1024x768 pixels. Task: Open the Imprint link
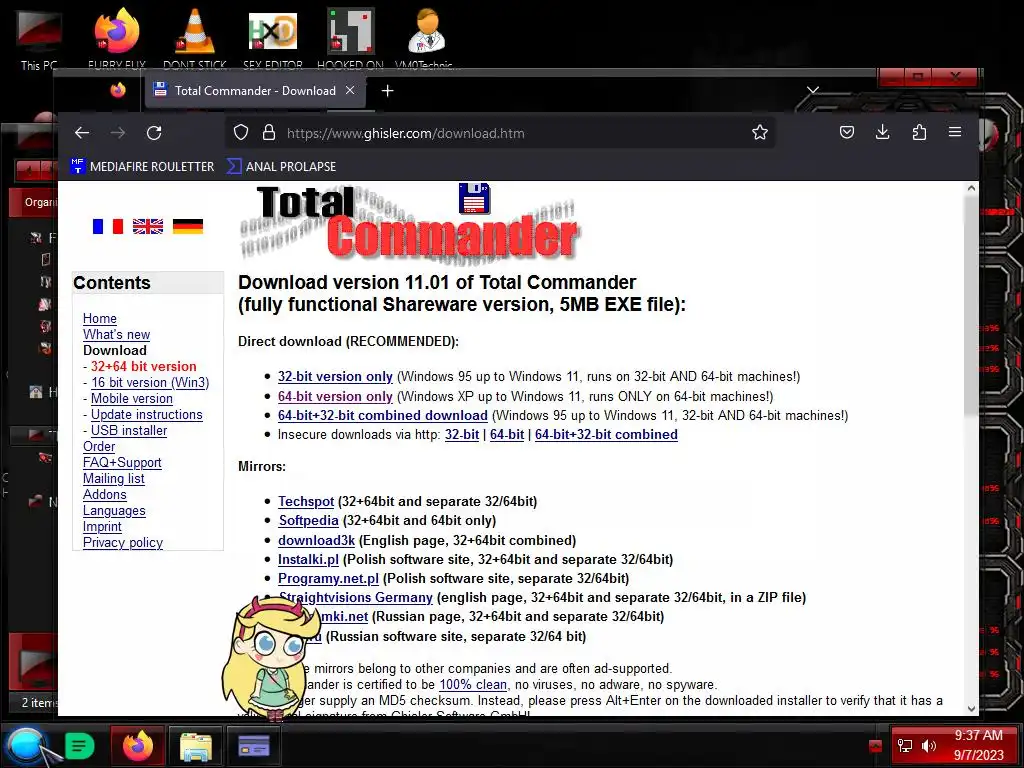(102, 526)
